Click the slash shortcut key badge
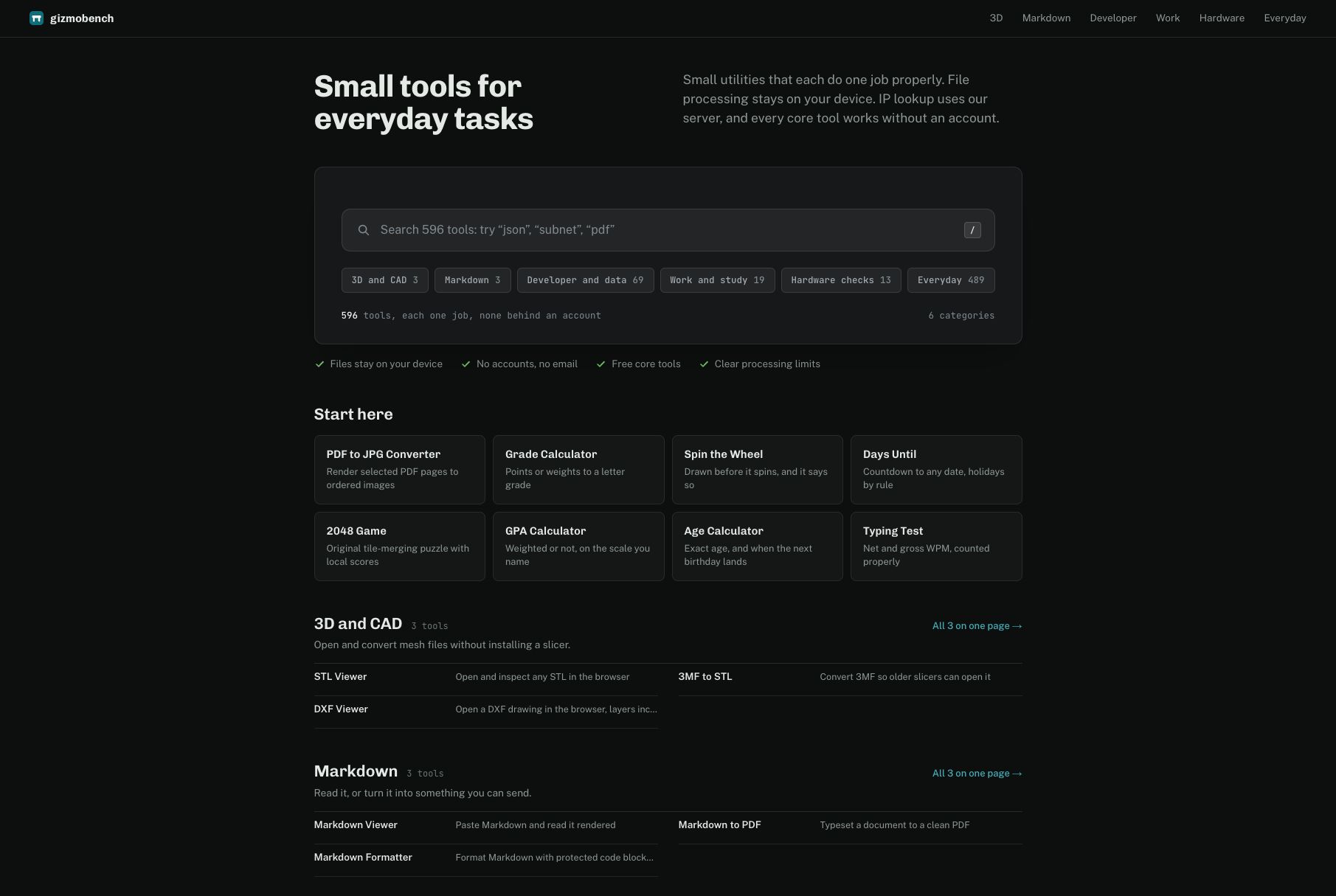 tap(972, 230)
